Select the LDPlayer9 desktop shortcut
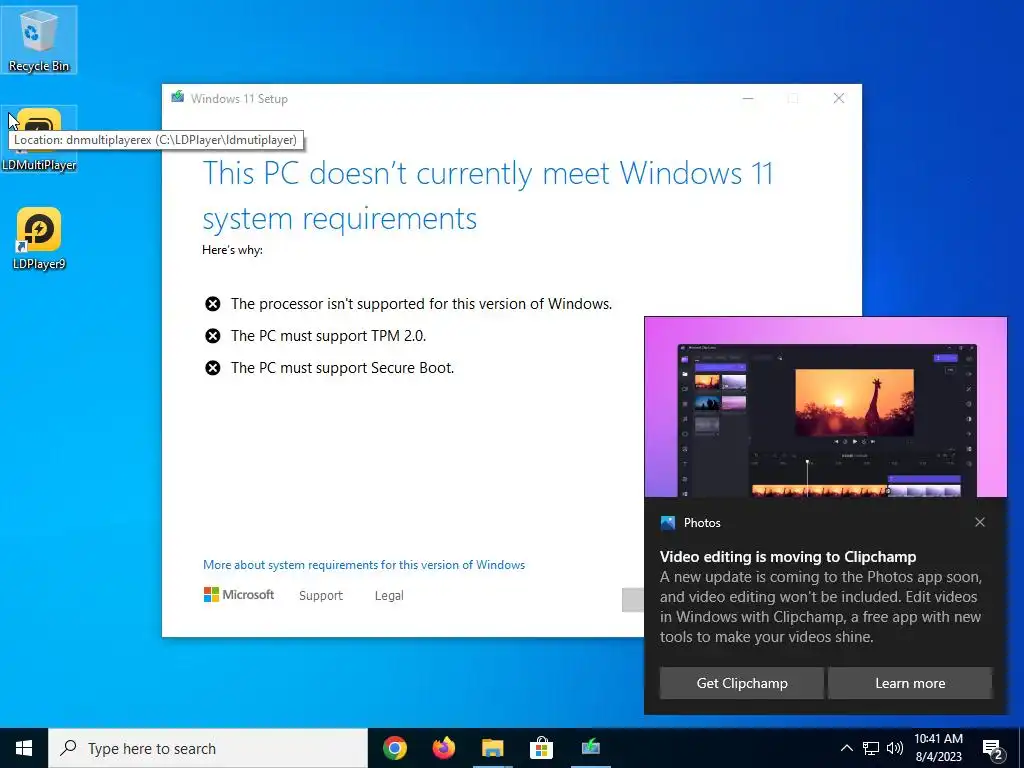Viewport: 1024px width, 768px height. (x=39, y=238)
